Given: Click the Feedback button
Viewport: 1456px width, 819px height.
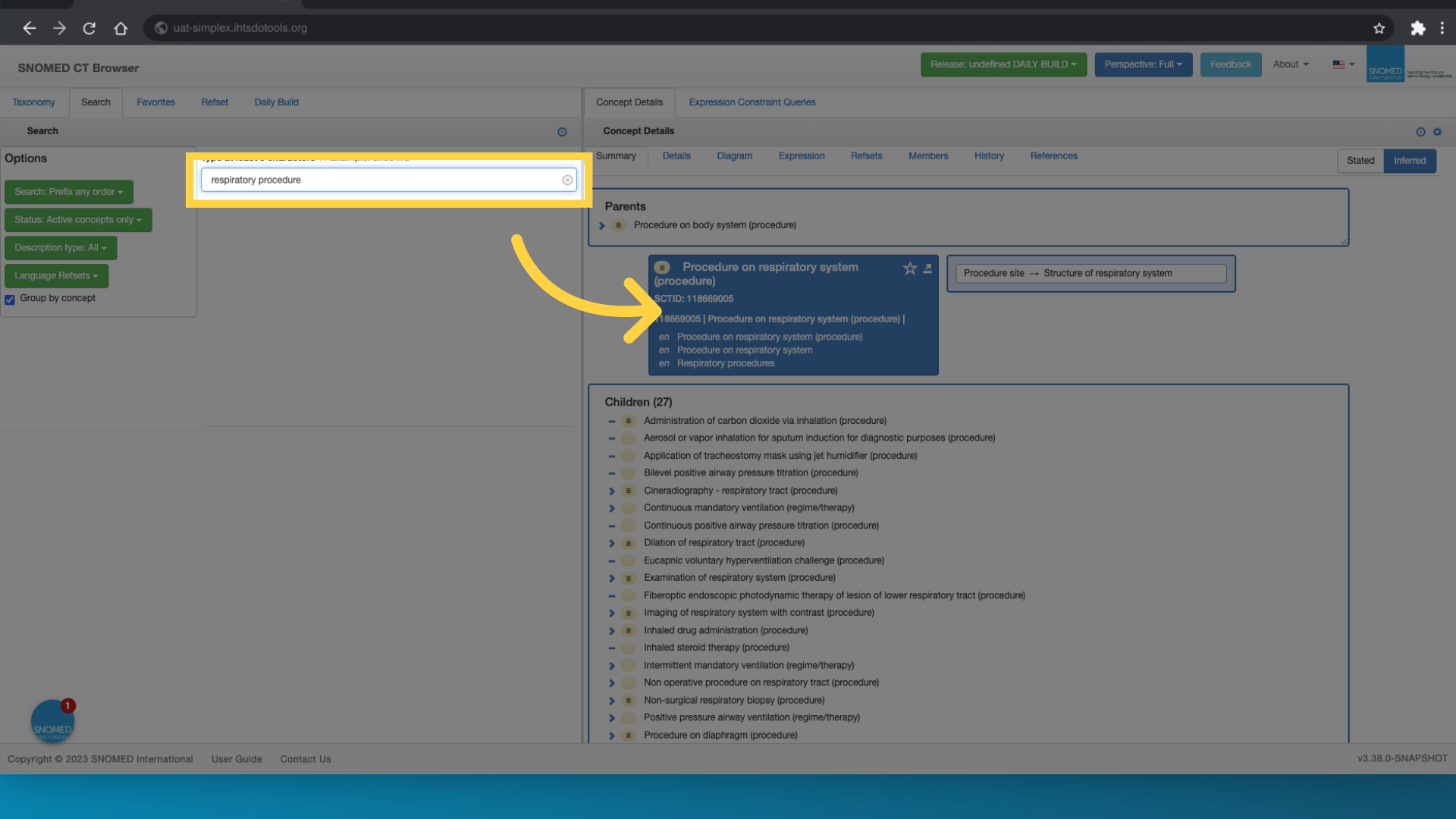Looking at the screenshot, I should (x=1231, y=64).
